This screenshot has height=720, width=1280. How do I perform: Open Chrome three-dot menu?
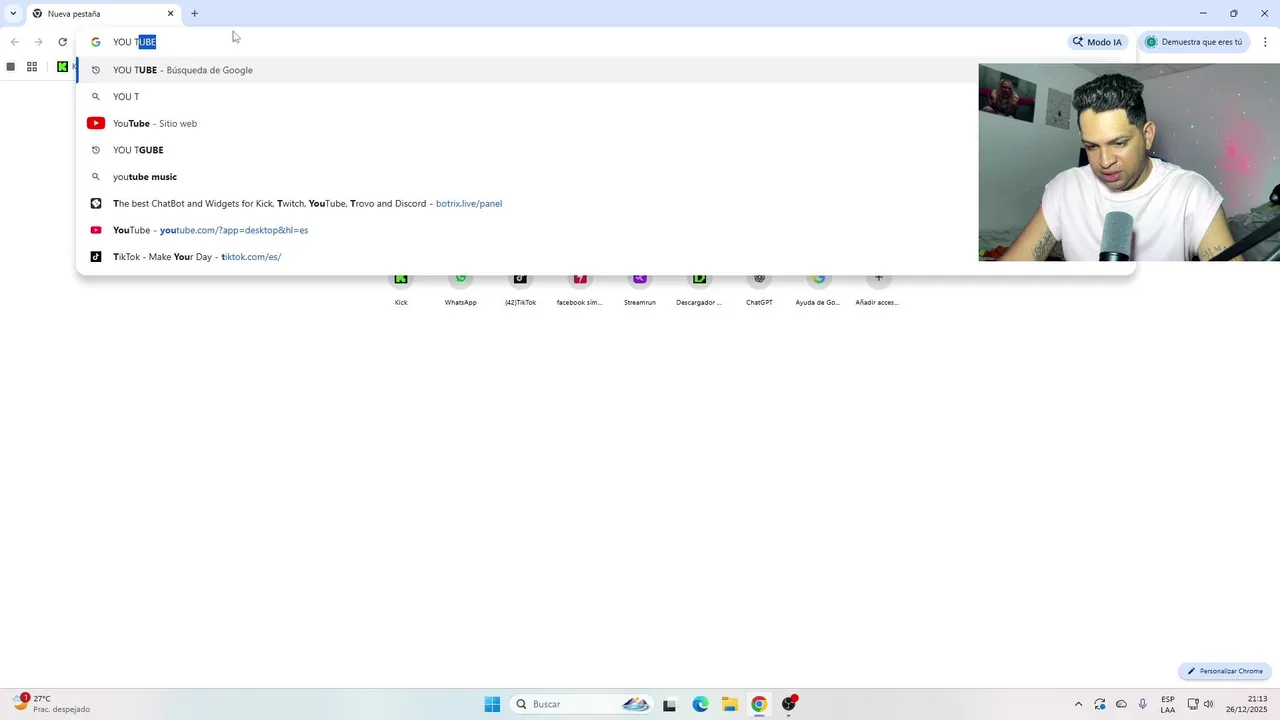click(1265, 42)
